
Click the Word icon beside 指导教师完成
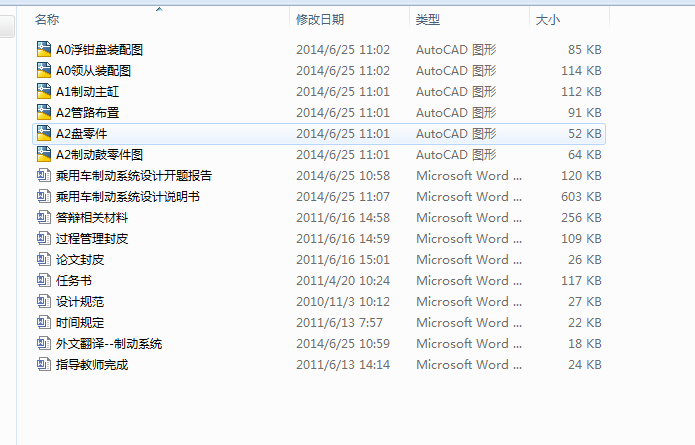43,364
